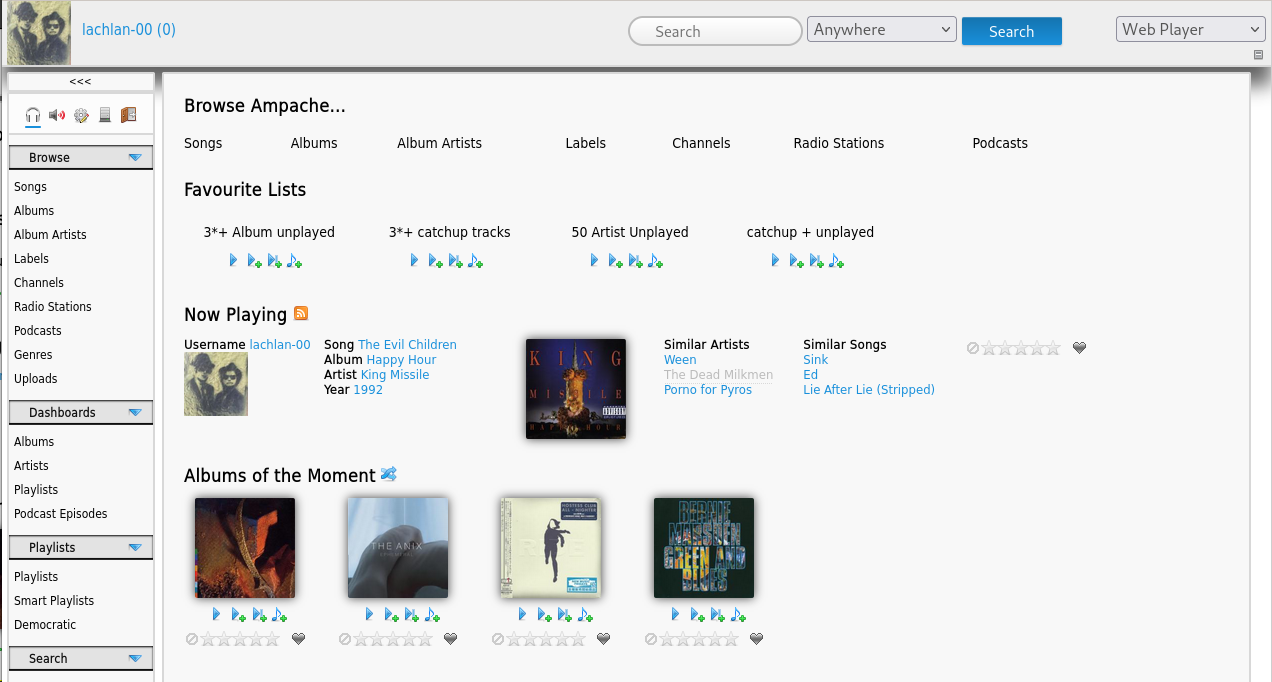The image size is (1272, 682).
Task: Refresh random albums with the shuffle icon
Action: [x=389, y=474]
